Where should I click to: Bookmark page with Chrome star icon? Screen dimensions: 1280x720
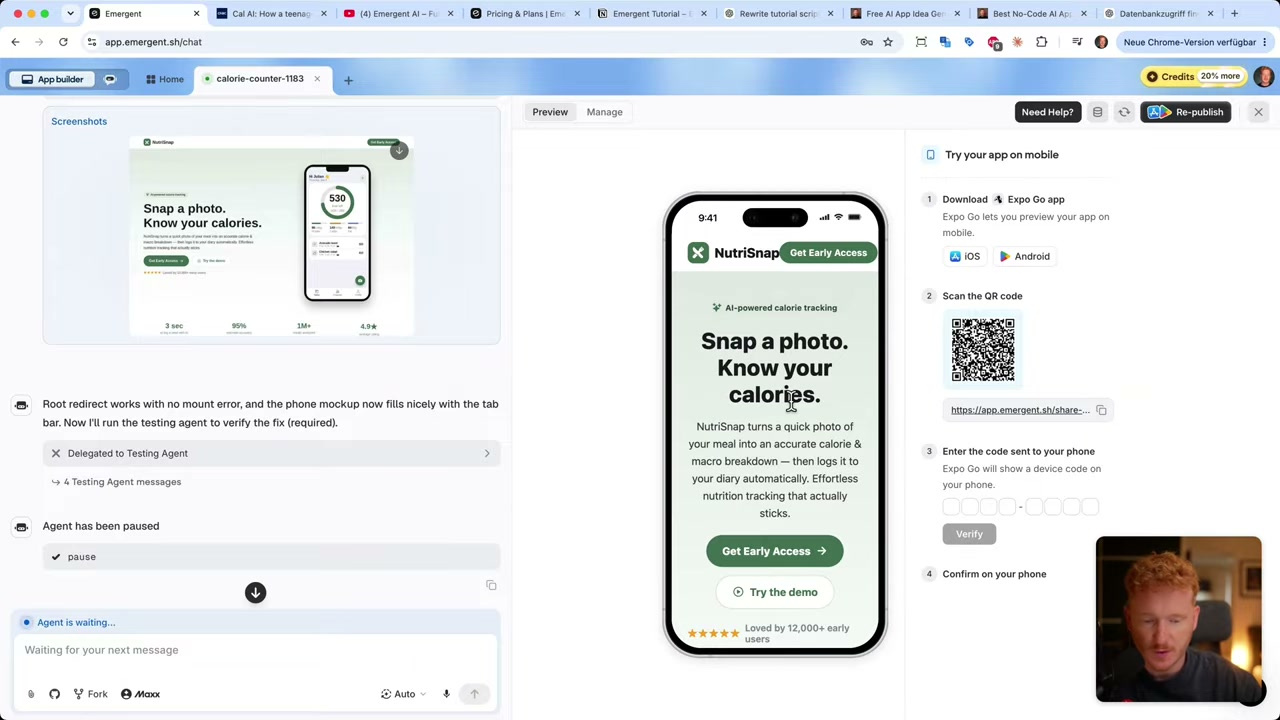[887, 42]
